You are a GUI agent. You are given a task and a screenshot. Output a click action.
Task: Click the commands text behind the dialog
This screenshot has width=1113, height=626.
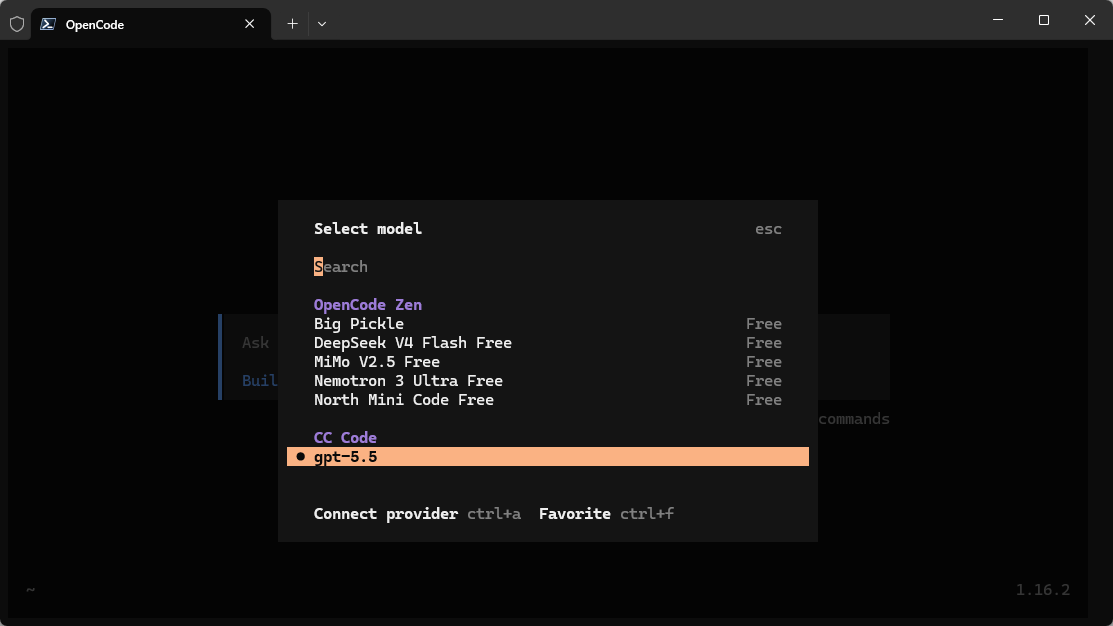(854, 419)
